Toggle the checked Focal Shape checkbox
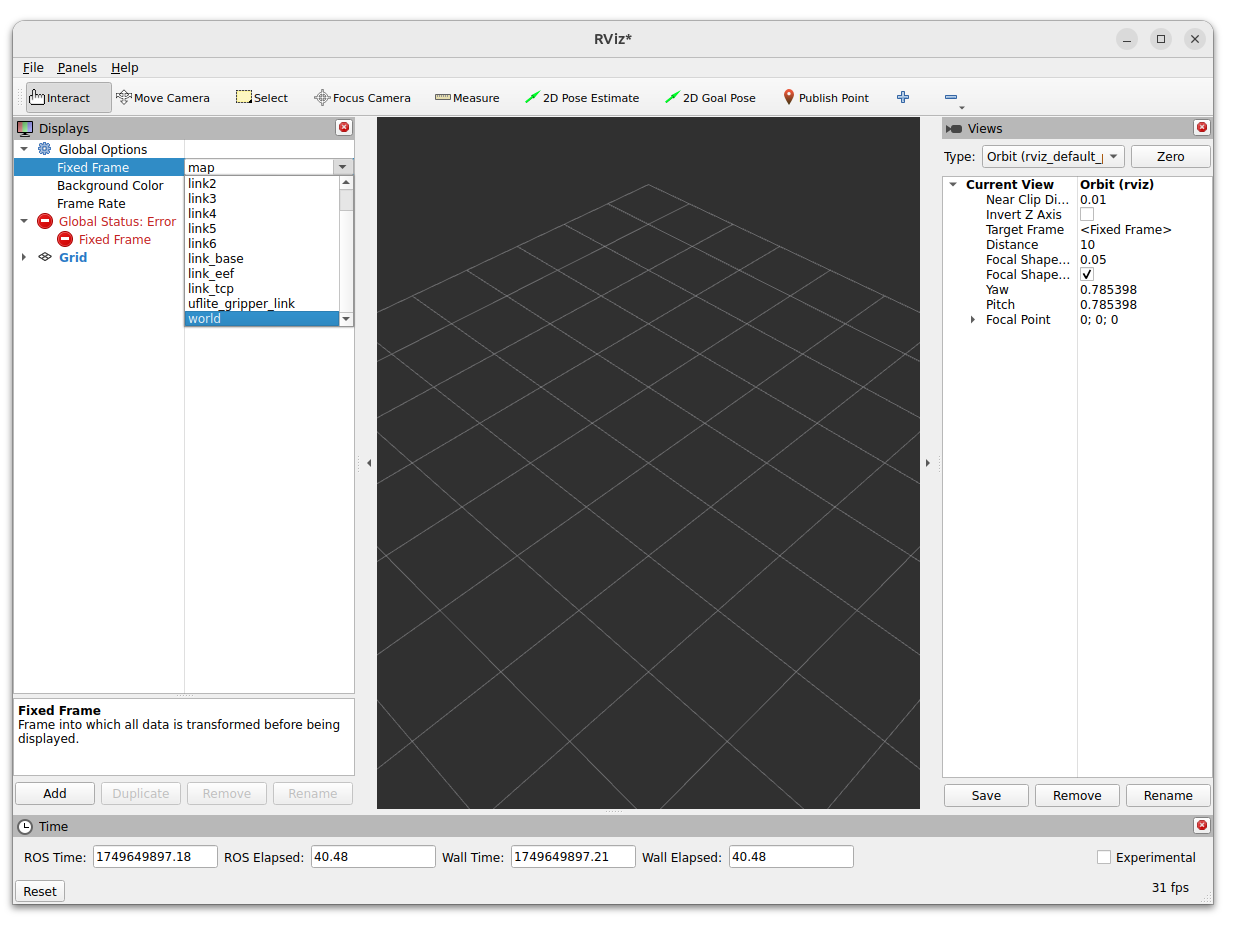Image resolution: width=1235 pixels, height=928 pixels. [x=1087, y=275]
